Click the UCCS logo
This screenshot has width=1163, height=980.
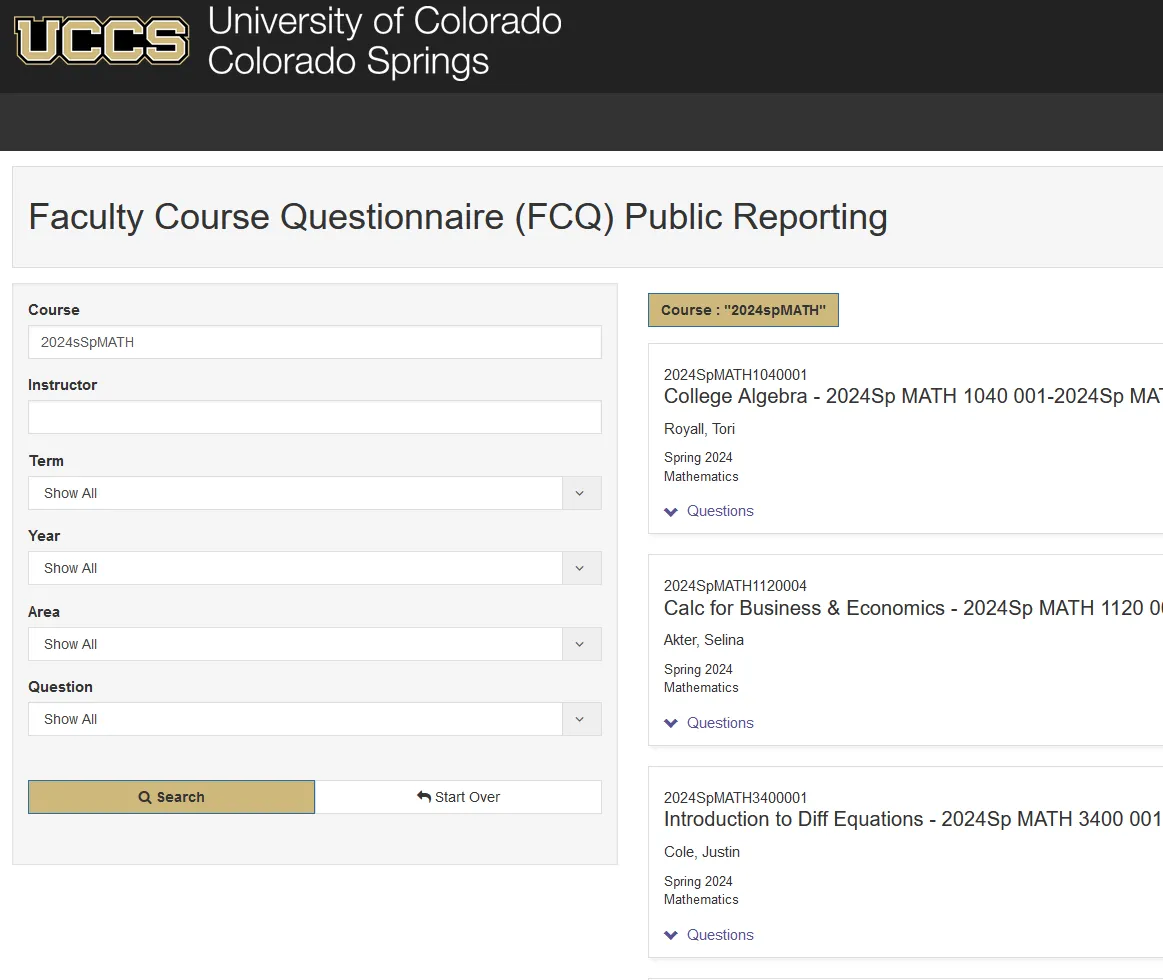tap(99, 43)
